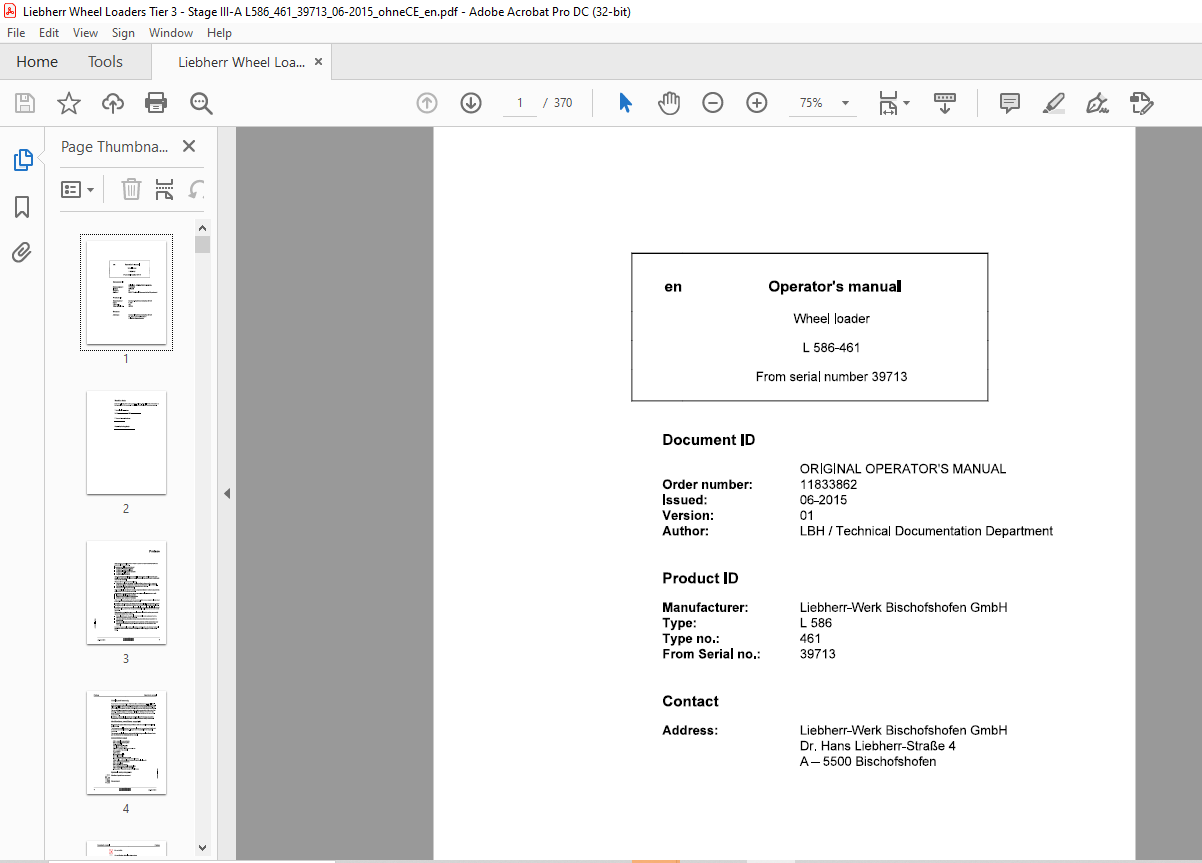The height and width of the screenshot is (863, 1202).
Task: Click the Product ID heading
Action: [x=701, y=578]
